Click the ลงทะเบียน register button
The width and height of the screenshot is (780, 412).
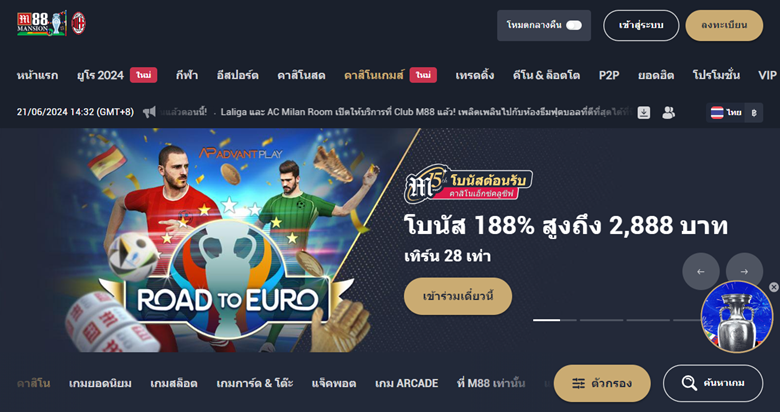point(724,25)
